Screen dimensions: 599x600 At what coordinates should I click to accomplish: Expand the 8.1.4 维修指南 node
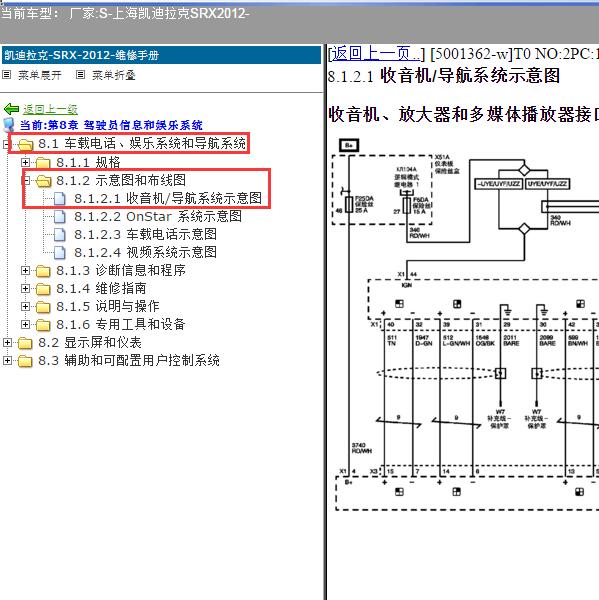point(25,288)
